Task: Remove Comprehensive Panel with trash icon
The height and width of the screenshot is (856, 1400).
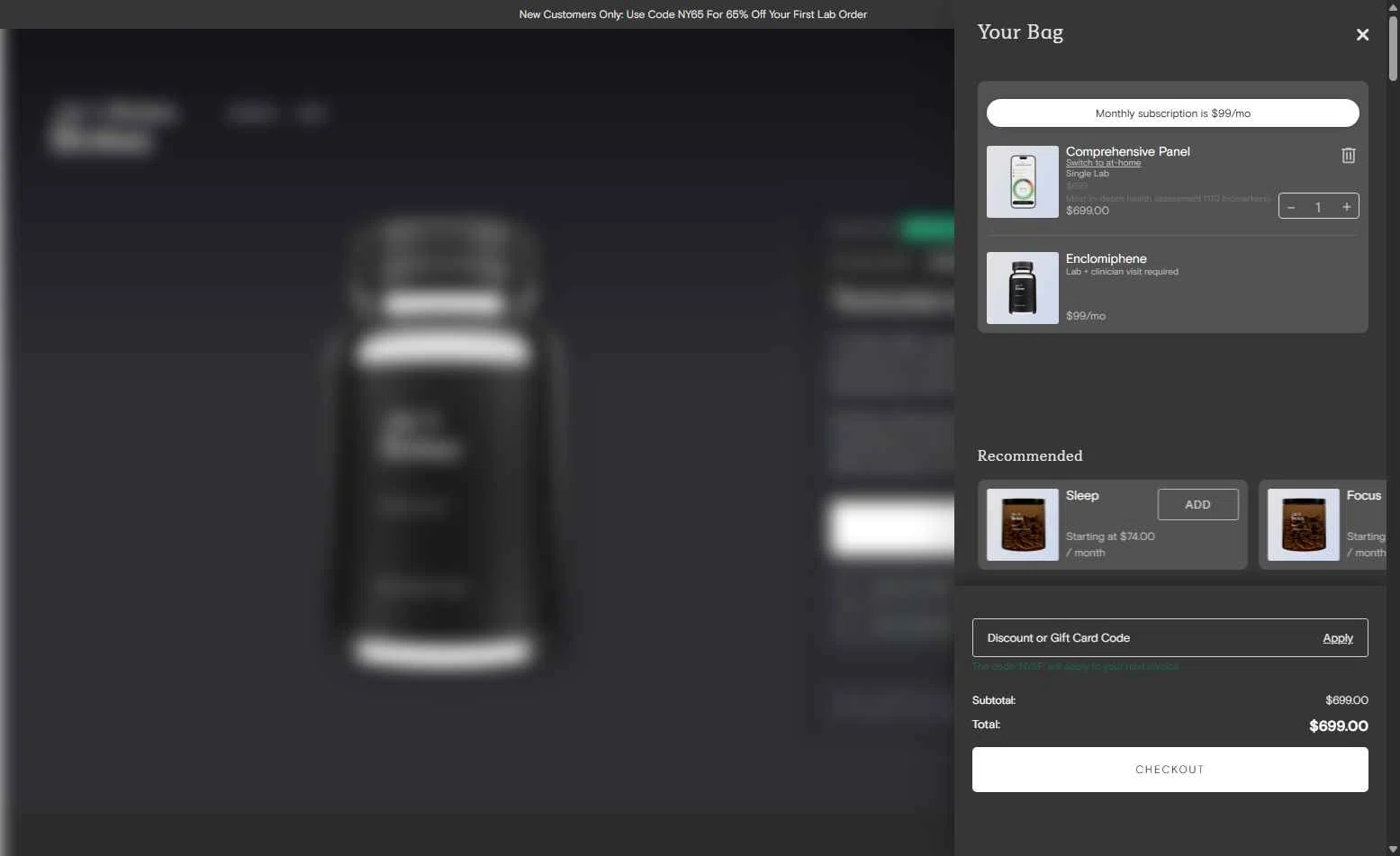Action: tap(1348, 155)
